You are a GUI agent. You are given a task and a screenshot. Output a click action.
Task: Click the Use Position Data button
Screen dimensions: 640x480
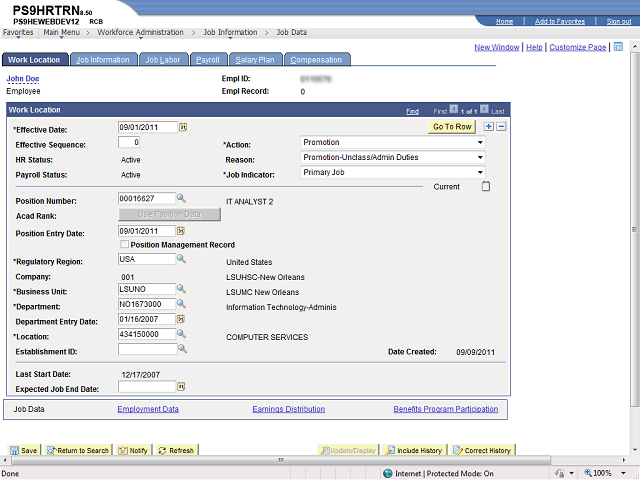[169, 214]
